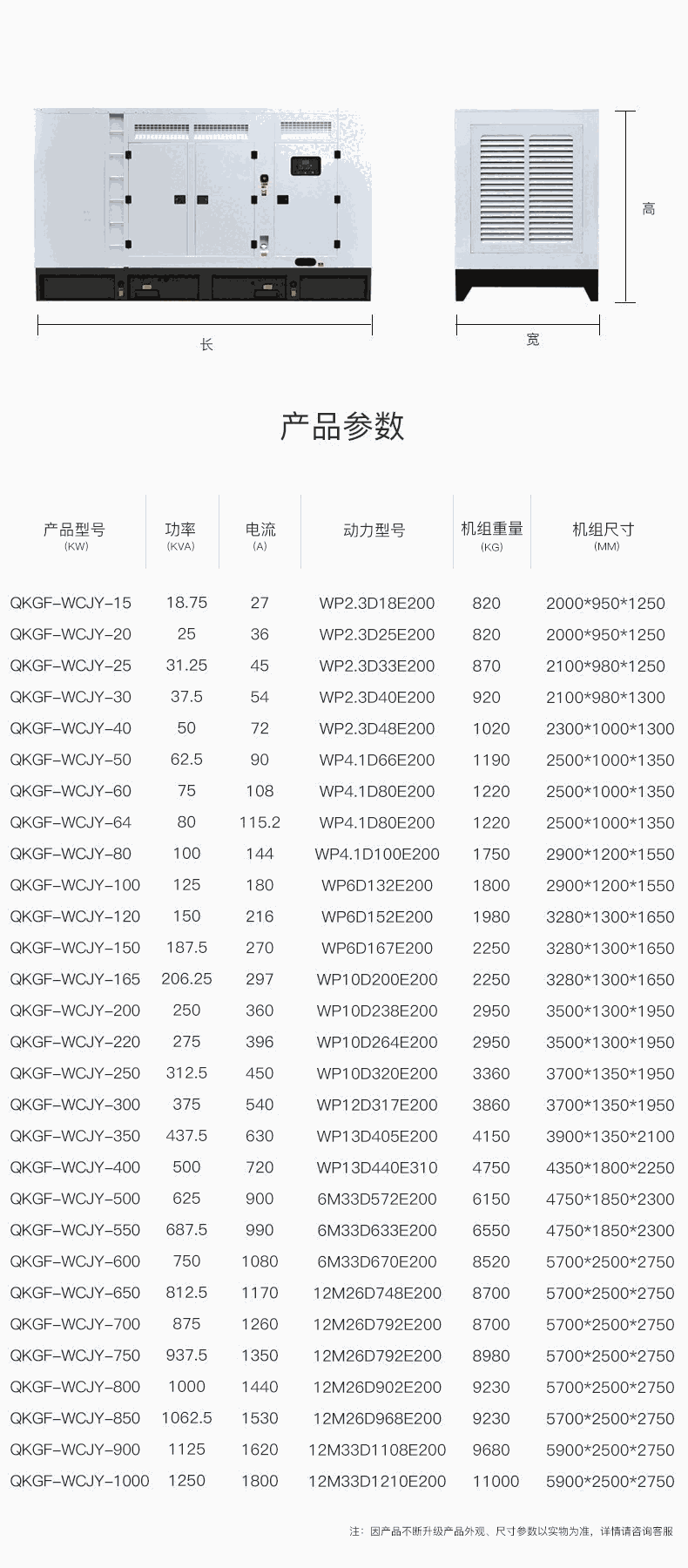Click the 机组重量 column header
Screen dimensions: 688x1568
coord(491,529)
